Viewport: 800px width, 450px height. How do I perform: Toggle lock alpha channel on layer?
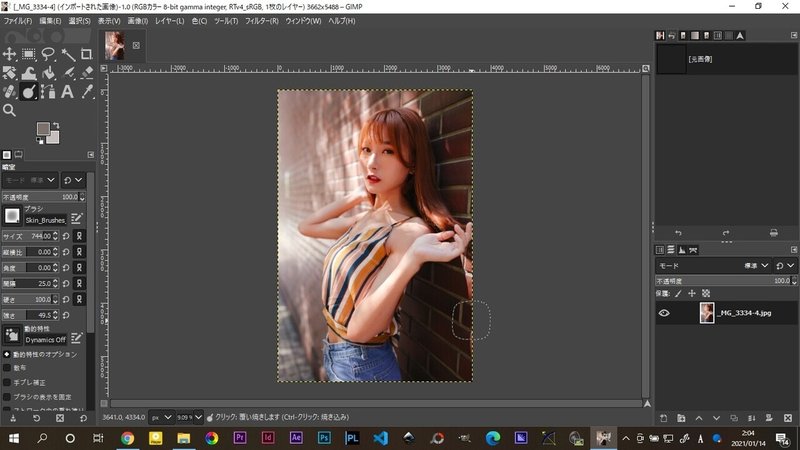point(706,293)
